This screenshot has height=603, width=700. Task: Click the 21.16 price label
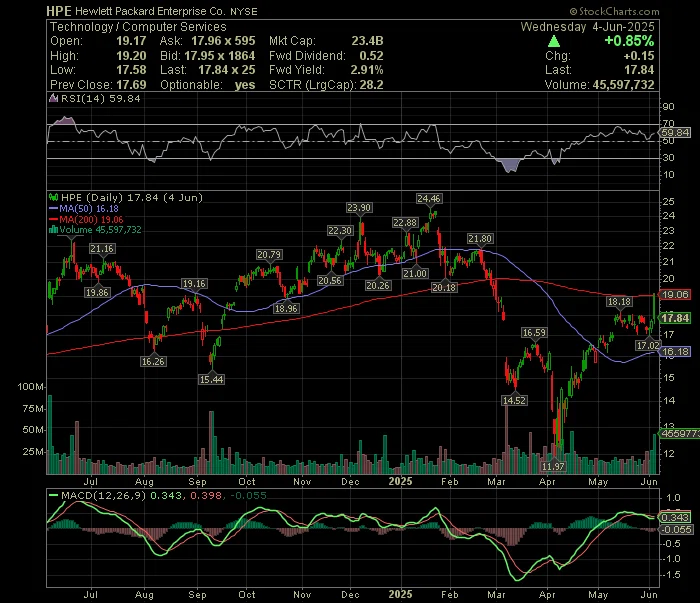102,249
